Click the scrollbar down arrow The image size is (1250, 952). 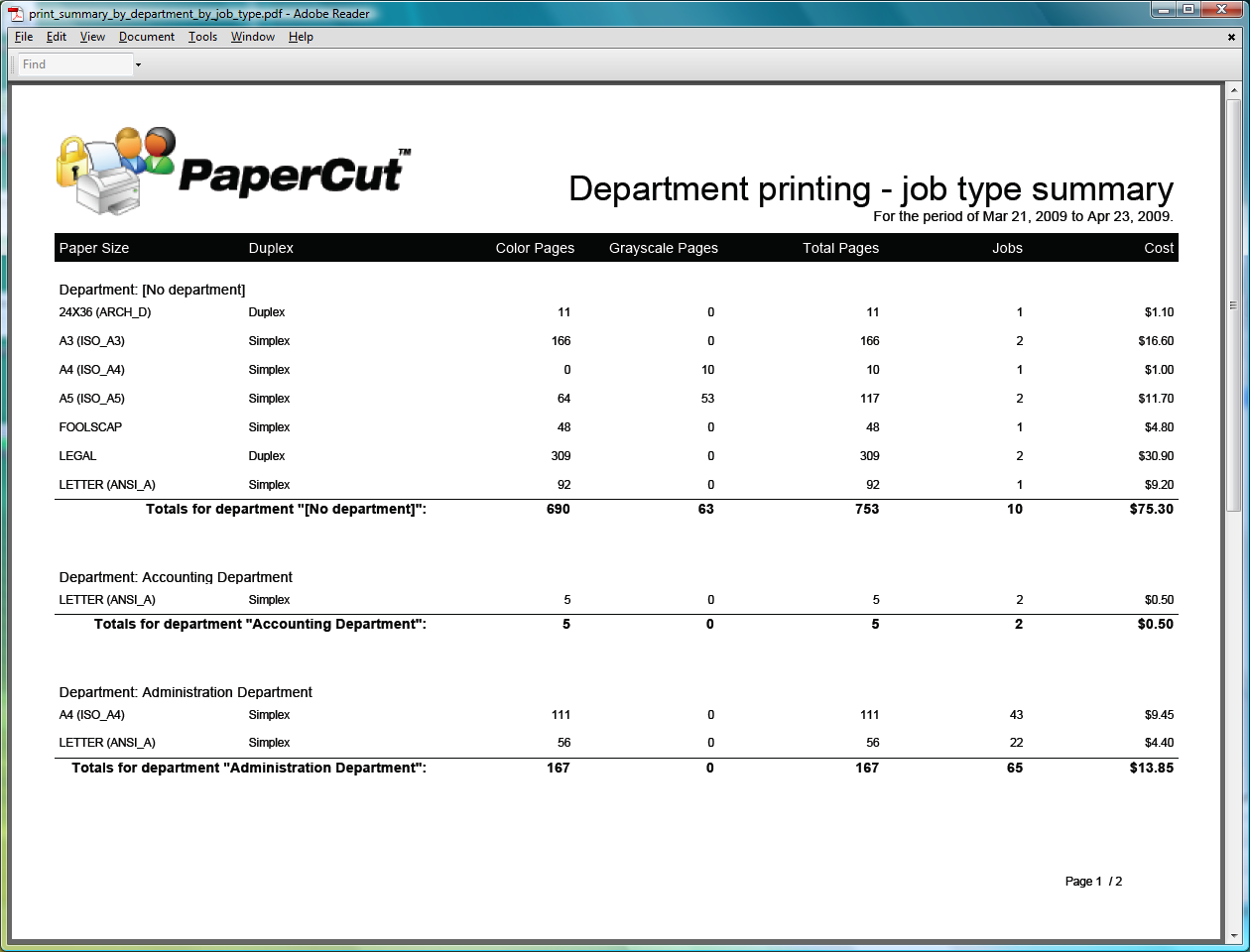[x=1234, y=935]
